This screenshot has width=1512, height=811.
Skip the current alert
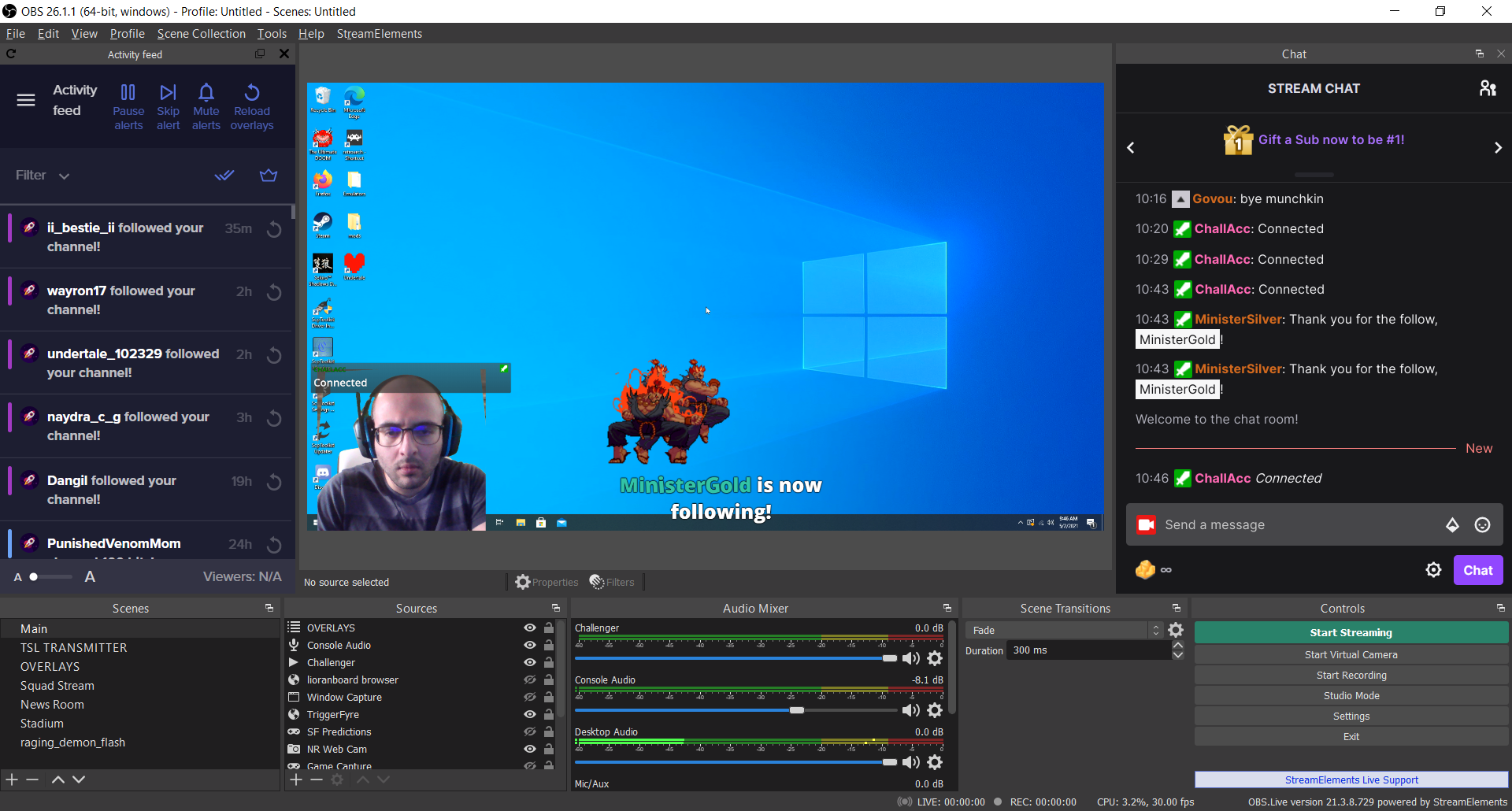coord(168,104)
